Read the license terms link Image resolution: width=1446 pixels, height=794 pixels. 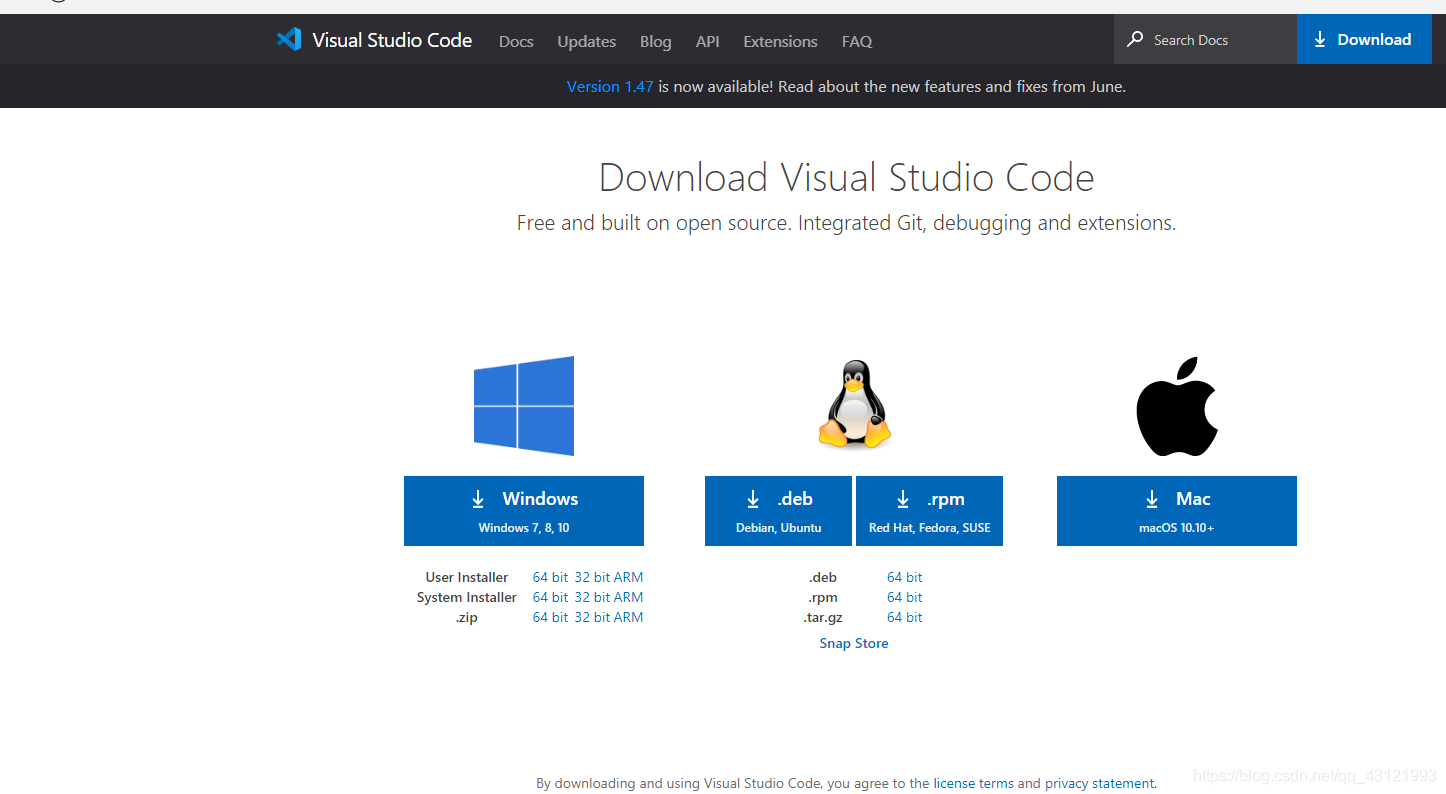click(x=973, y=783)
